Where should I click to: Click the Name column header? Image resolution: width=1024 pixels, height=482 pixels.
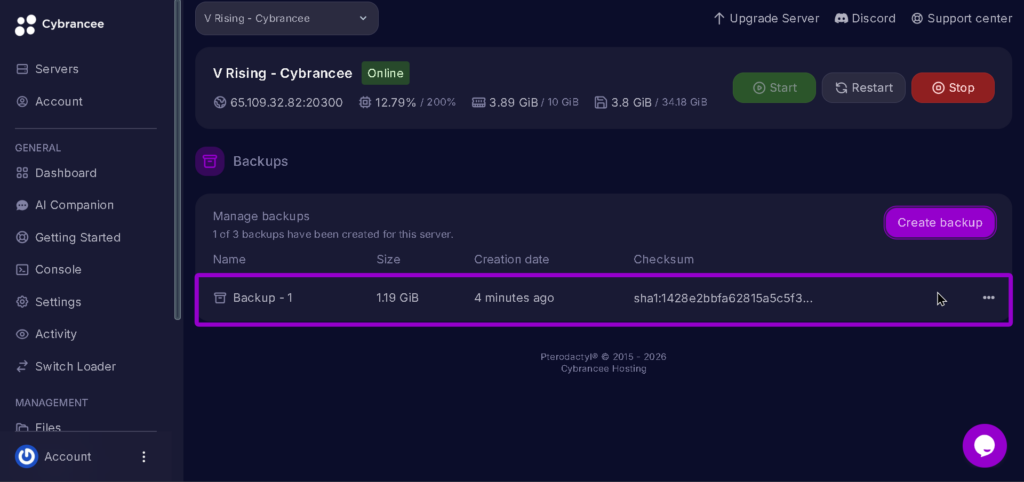click(x=229, y=259)
